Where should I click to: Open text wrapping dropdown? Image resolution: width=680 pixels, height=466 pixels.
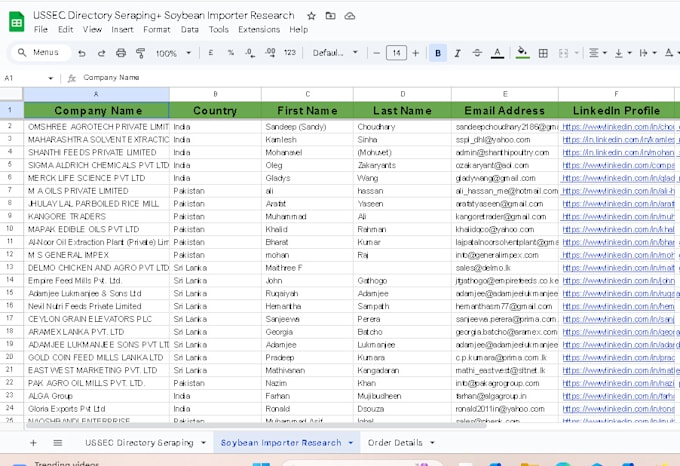[x=648, y=53]
